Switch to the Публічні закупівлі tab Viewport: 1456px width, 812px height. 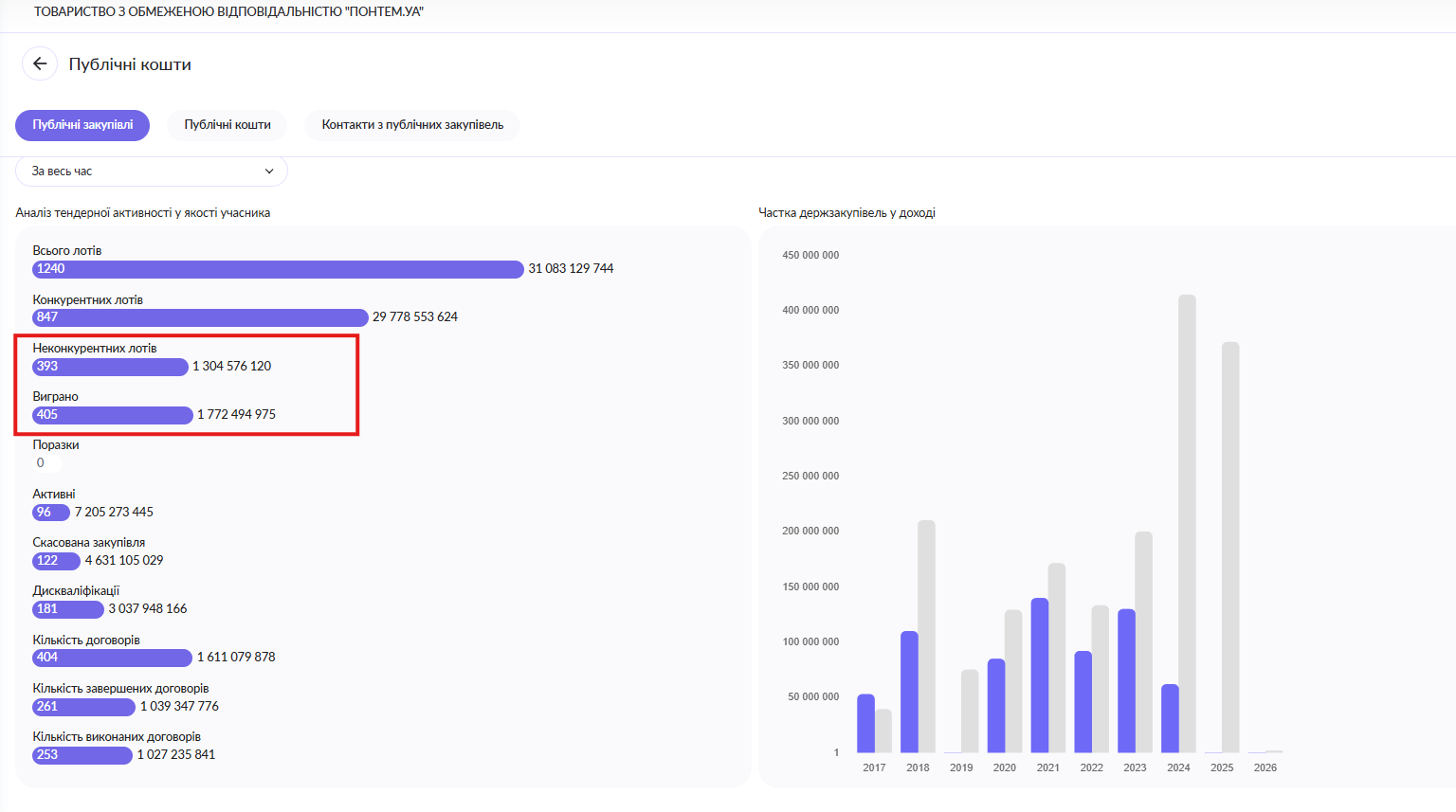82,125
